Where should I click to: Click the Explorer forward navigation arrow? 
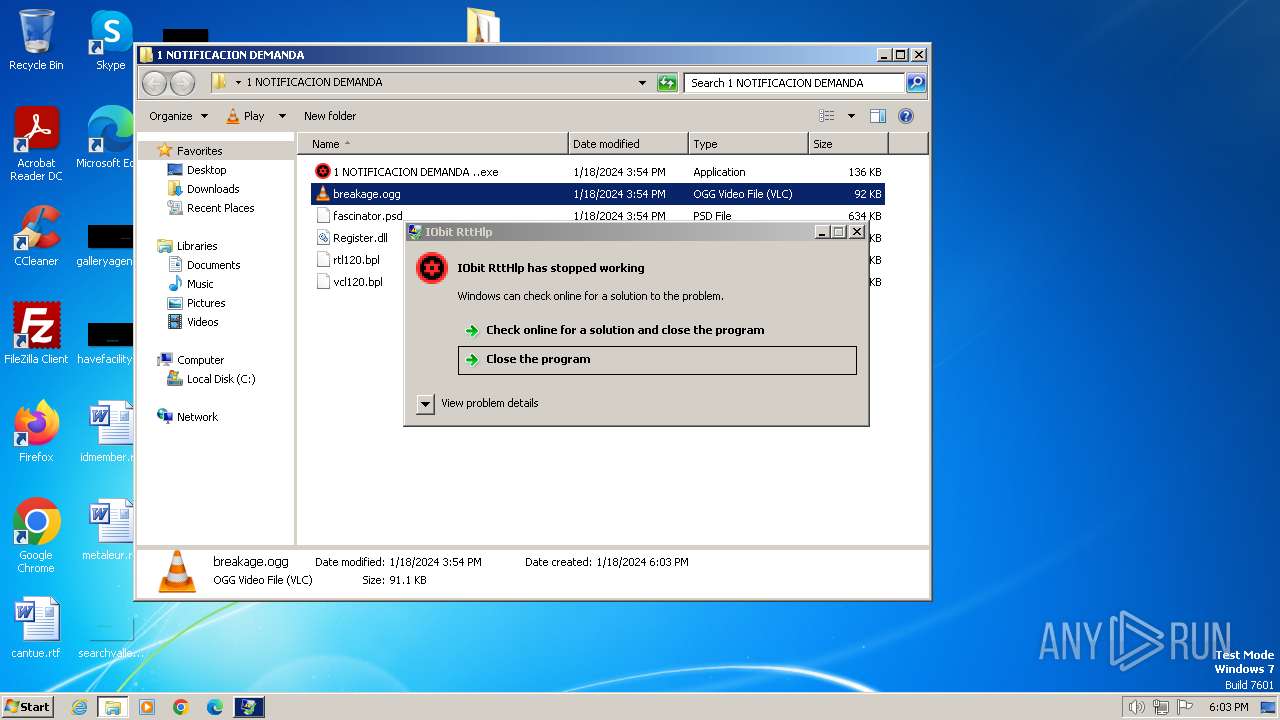coord(182,83)
